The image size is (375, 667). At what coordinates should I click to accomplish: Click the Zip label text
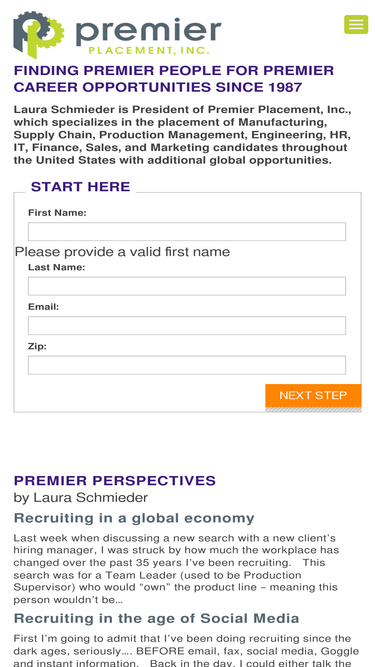[37, 347]
